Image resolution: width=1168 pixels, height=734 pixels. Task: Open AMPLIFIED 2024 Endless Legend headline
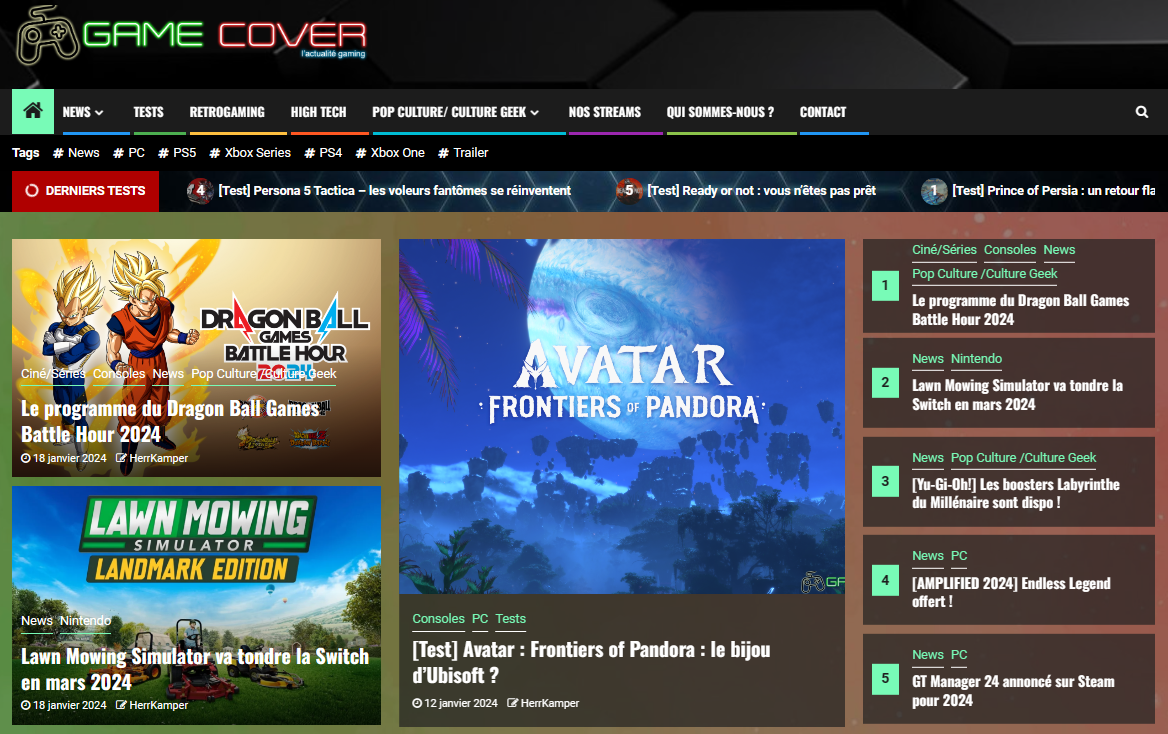pos(1011,592)
